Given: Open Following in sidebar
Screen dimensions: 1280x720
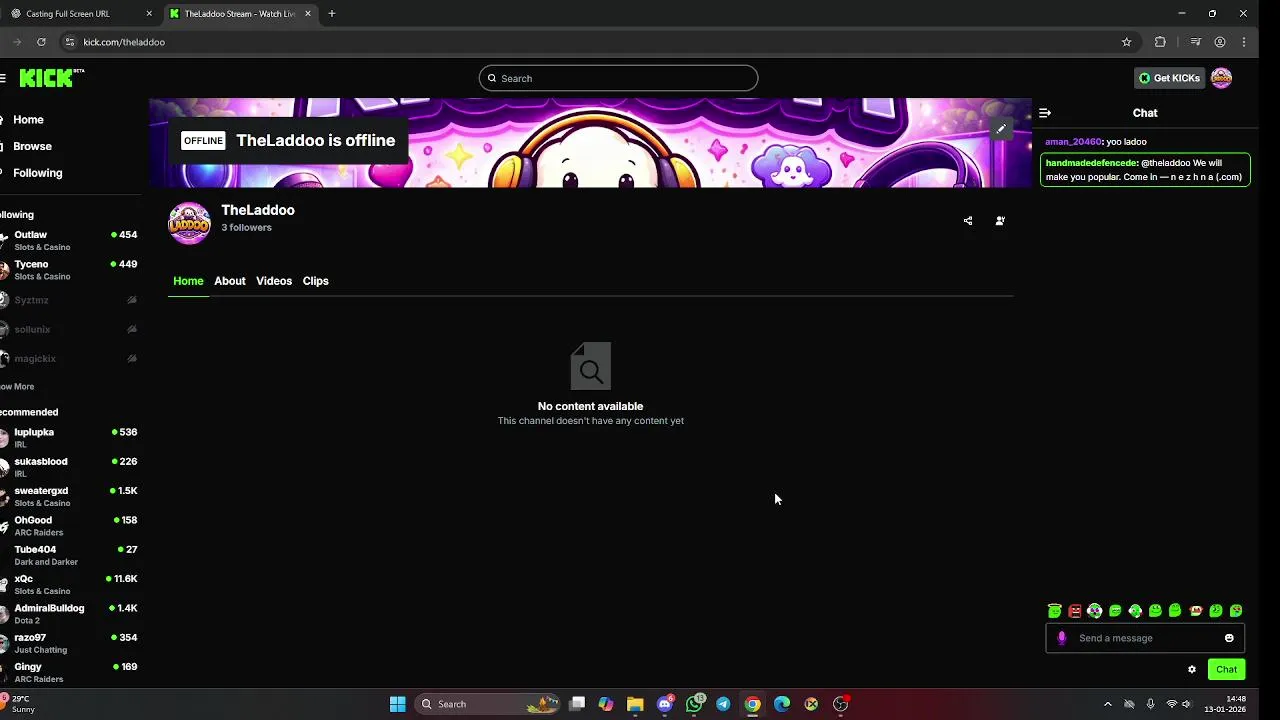Looking at the screenshot, I should [x=37, y=173].
